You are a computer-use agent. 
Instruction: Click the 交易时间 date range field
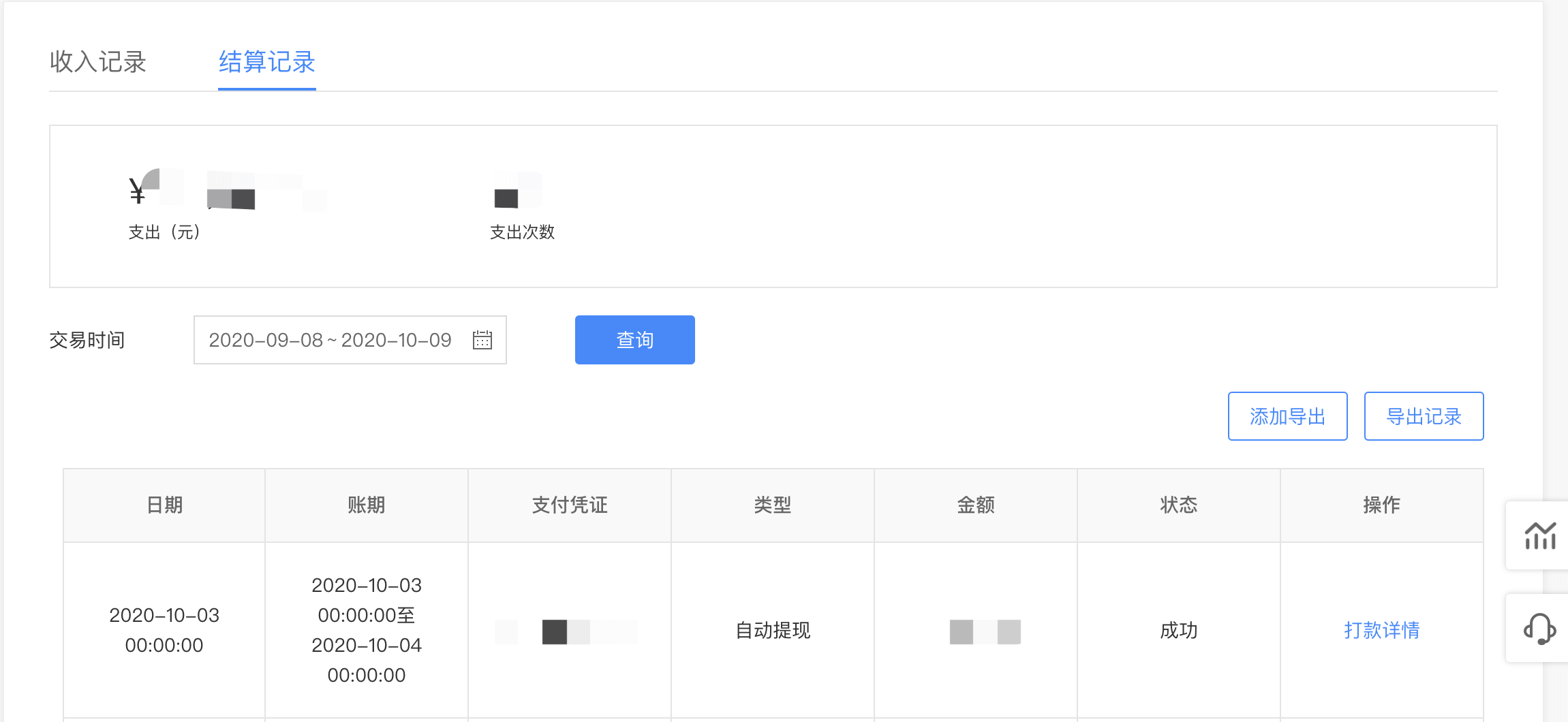pos(350,340)
